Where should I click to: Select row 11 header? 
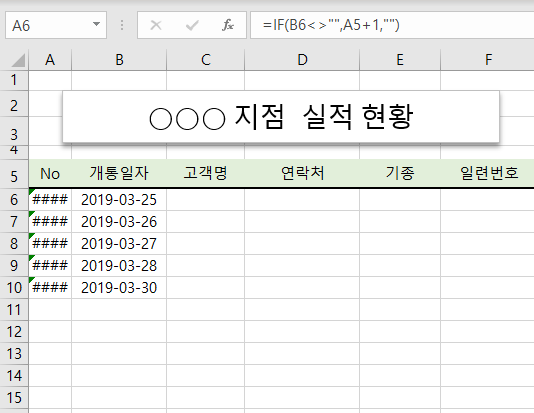tap(14, 310)
